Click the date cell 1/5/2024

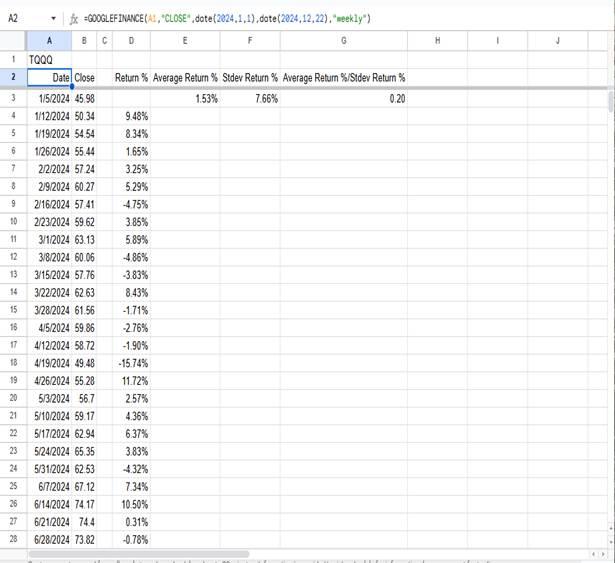[49, 98]
